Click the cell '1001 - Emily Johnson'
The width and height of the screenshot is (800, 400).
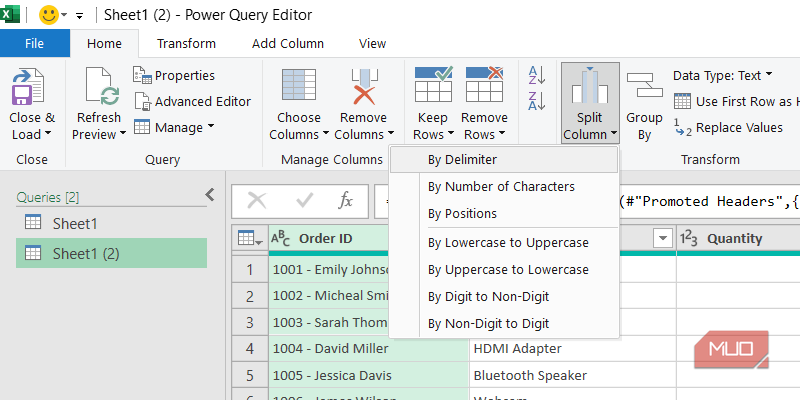point(329,269)
